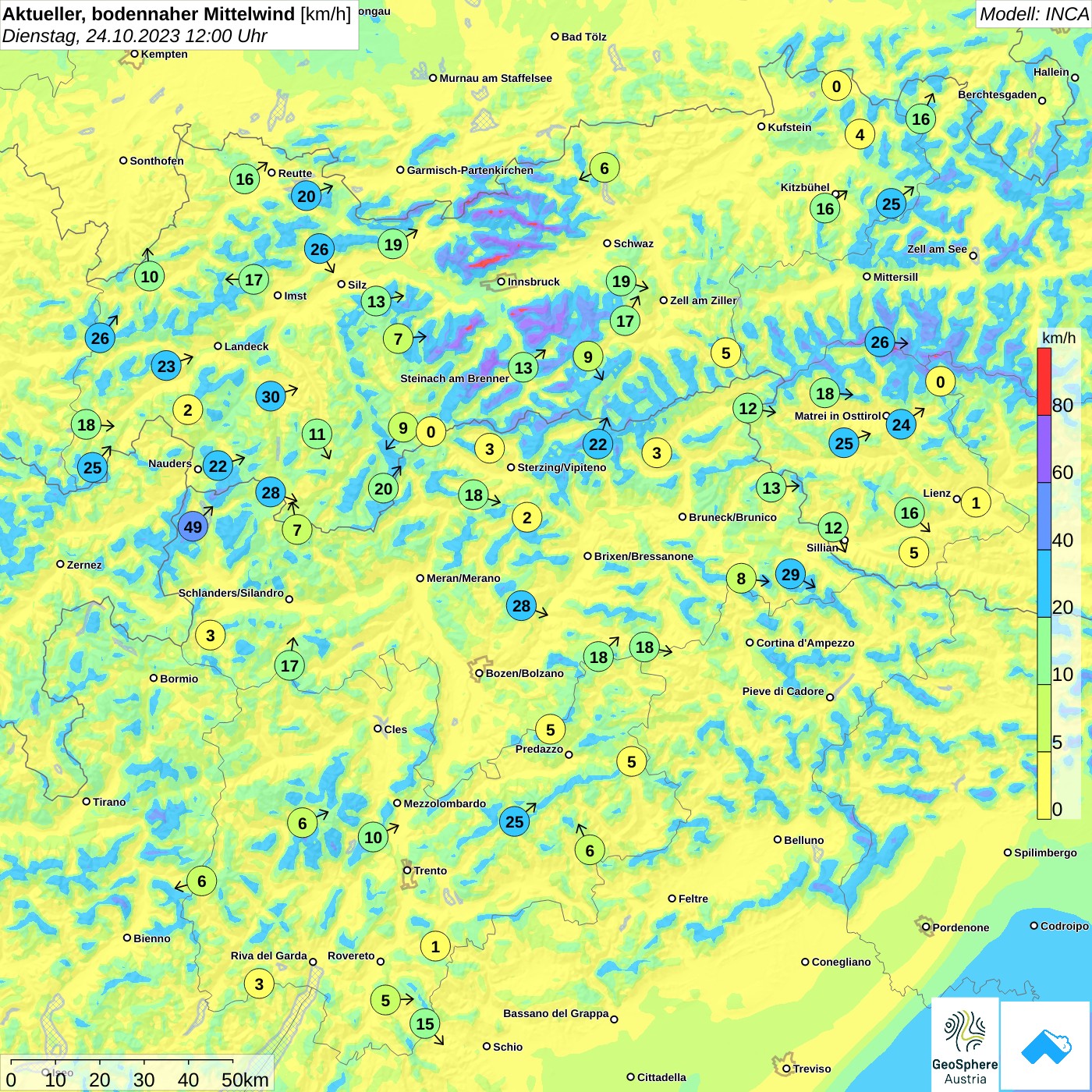The width and height of the screenshot is (1092, 1092).
Task: Select the 16 km/h marker near Berchtesgaden
Action: point(921,119)
